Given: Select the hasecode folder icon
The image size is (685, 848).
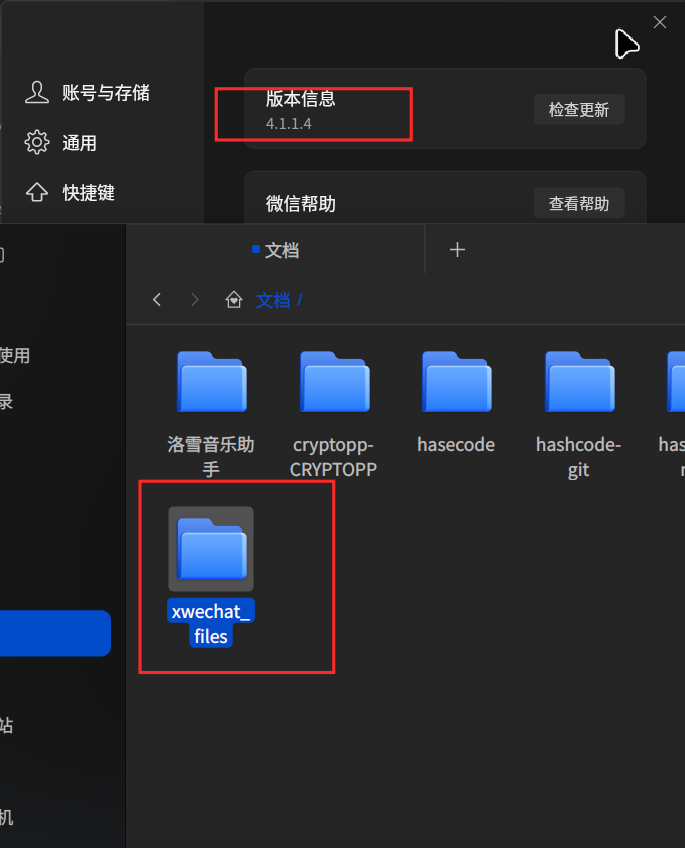Looking at the screenshot, I should (x=456, y=382).
